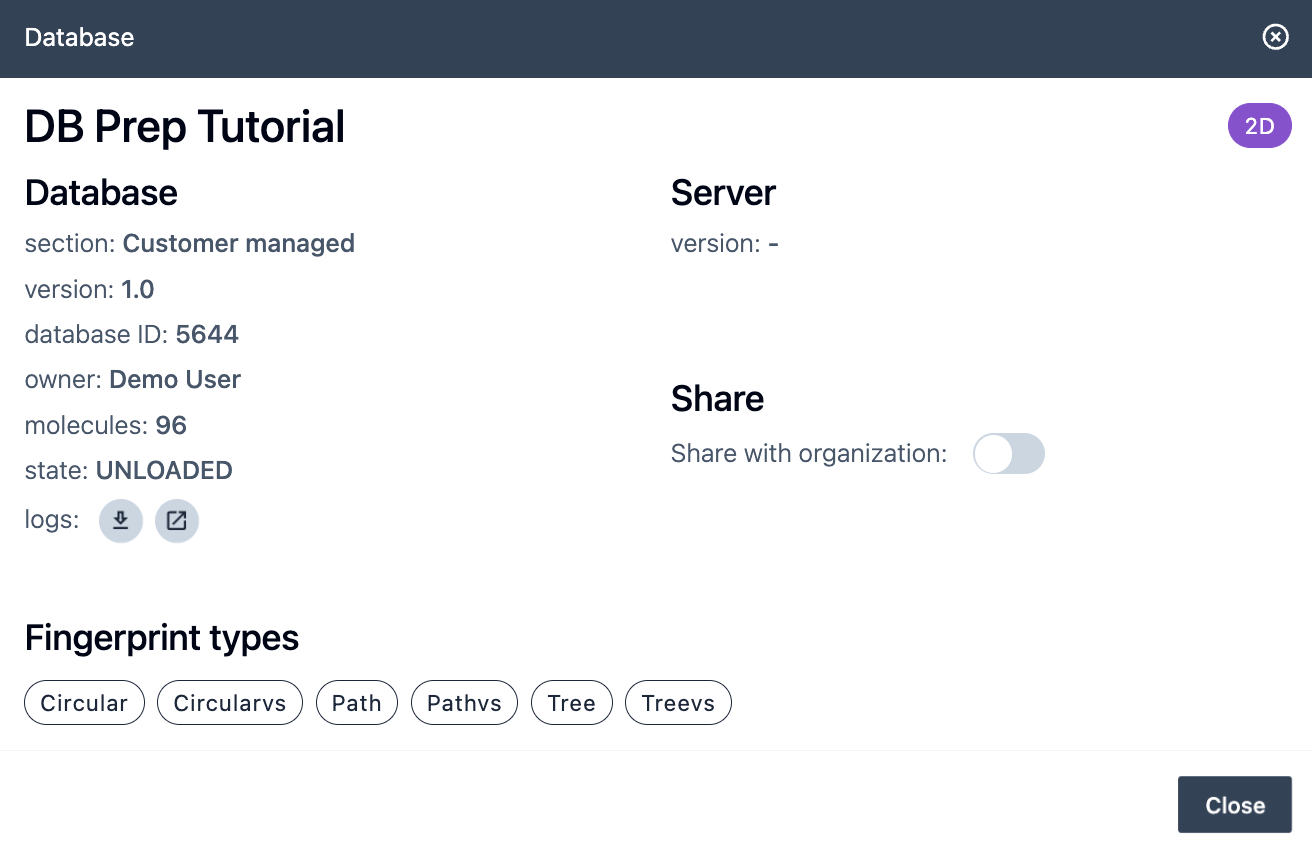
Task: Pick the Tree fingerprint chip
Action: click(x=572, y=703)
